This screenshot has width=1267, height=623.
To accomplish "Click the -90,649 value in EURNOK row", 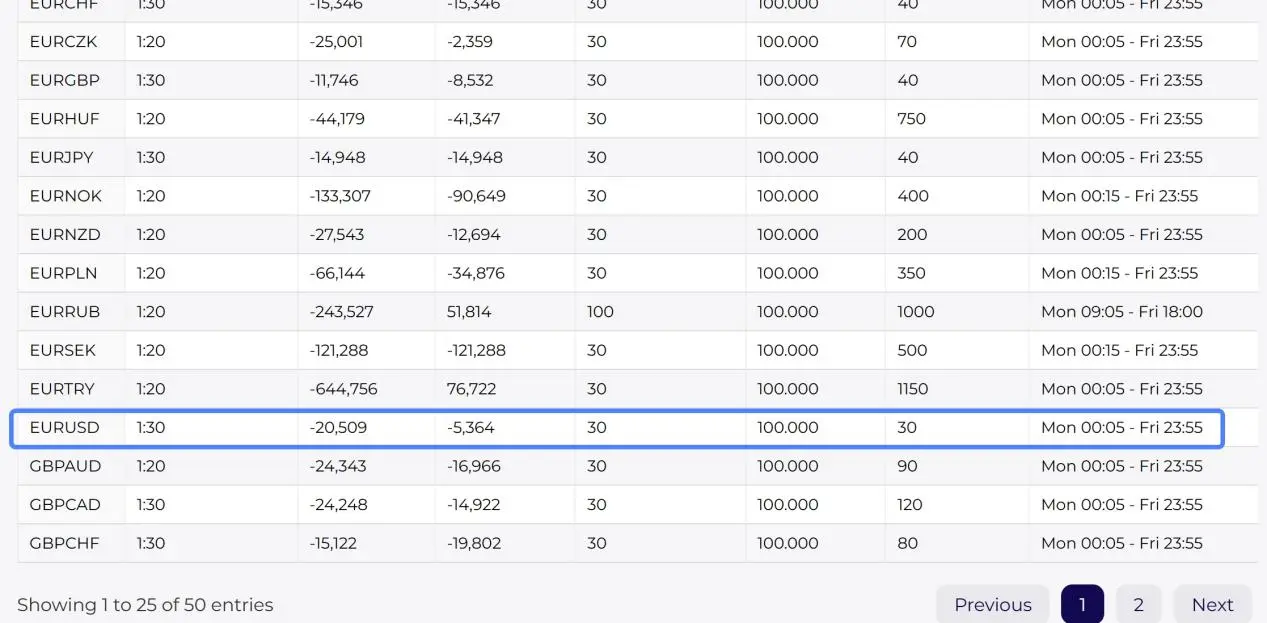I will click(476, 196).
